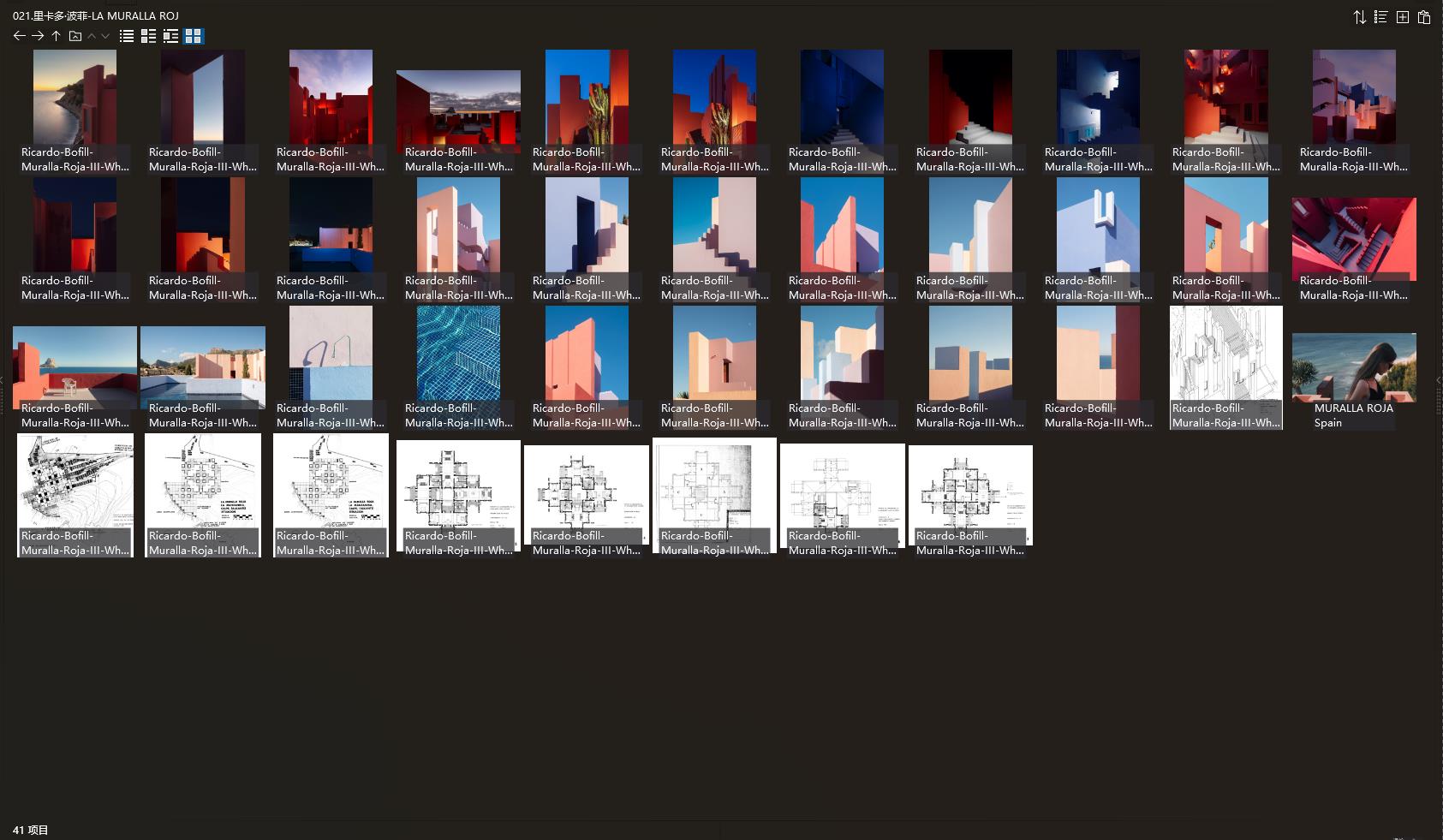Click the folder title 021 LA MURALLA ROJ
Image resolution: width=1443 pixels, height=840 pixels.
tap(96, 16)
